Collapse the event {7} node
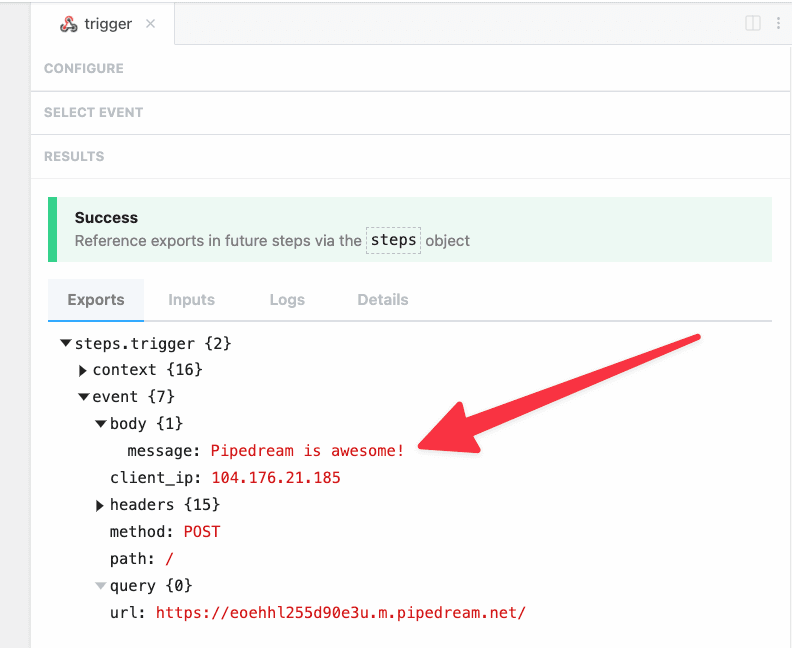Image resolution: width=792 pixels, height=648 pixels. (83, 397)
